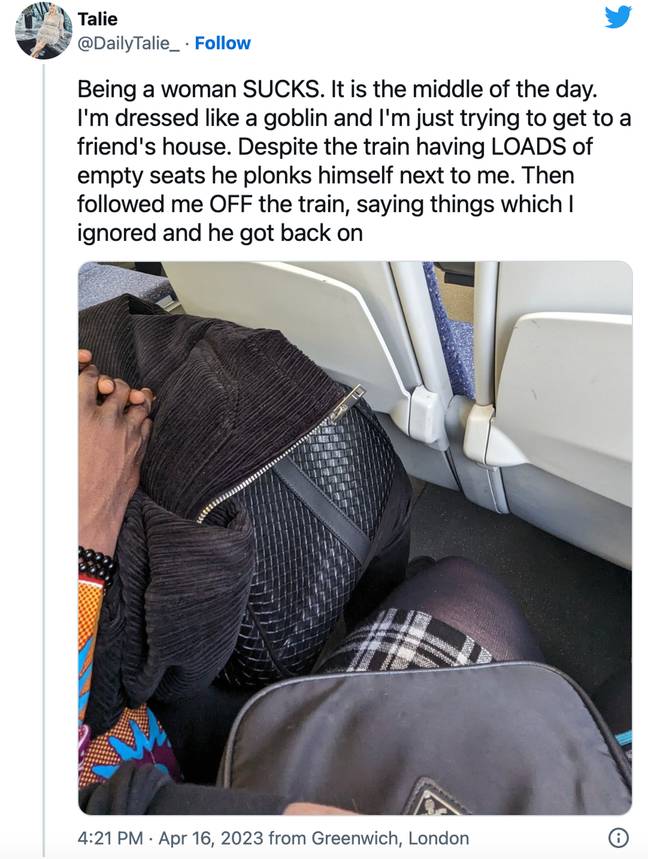
Task: Open the @DailyTalie_ handle
Action: point(128,43)
